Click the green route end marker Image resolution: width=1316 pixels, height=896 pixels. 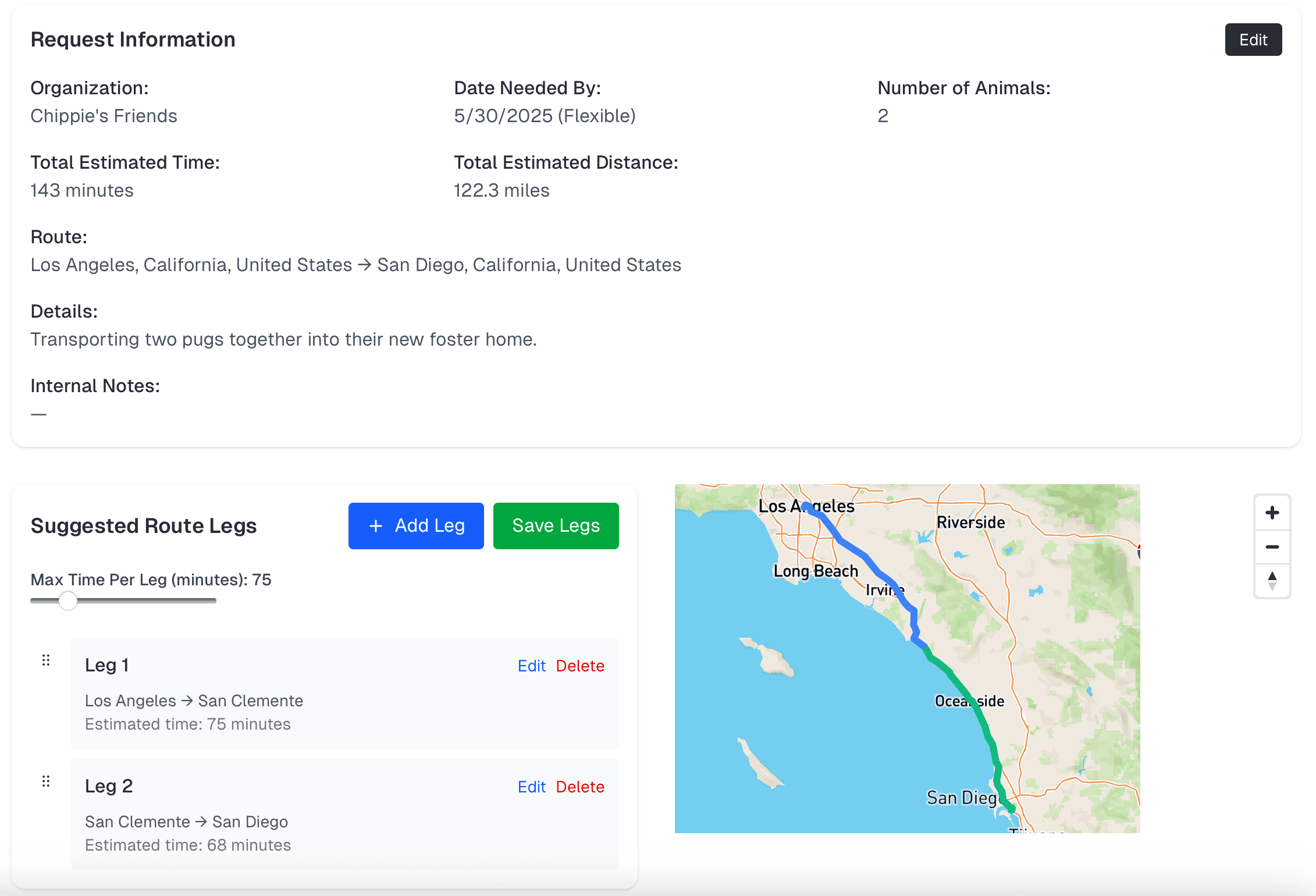point(1011,809)
